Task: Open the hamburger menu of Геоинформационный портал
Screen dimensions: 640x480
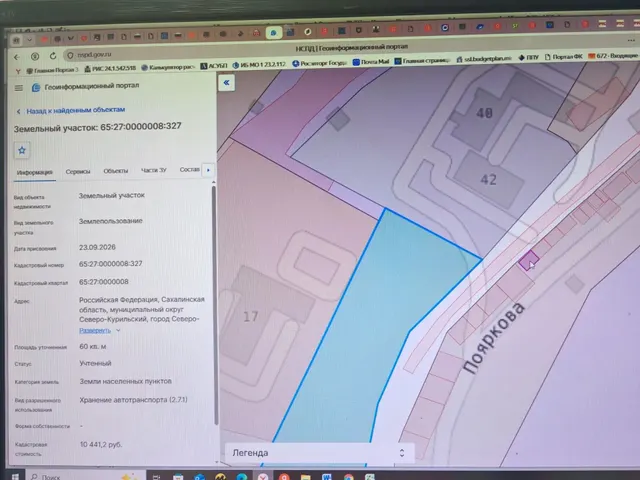Action: click(19, 88)
